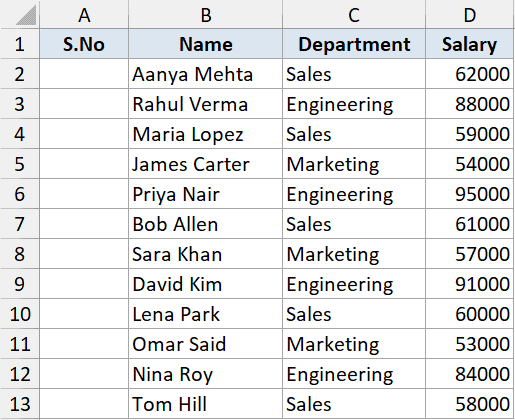Click Aanya Mehta's Sales department cell
Image resolution: width=515 pixels, height=420 pixels.
(354, 74)
